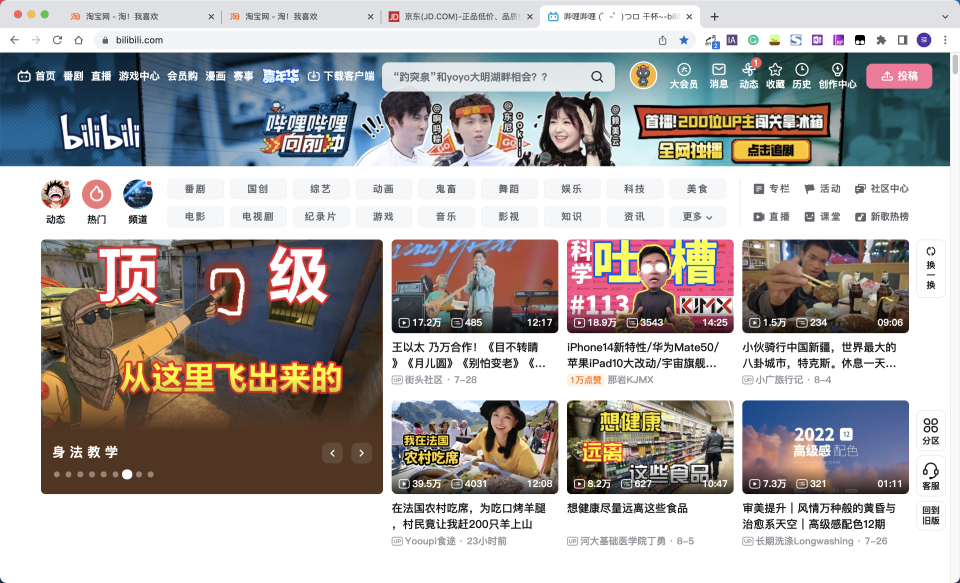Select 会员购 in top navigation
Viewport: 960px width, 583px height.
click(x=182, y=76)
